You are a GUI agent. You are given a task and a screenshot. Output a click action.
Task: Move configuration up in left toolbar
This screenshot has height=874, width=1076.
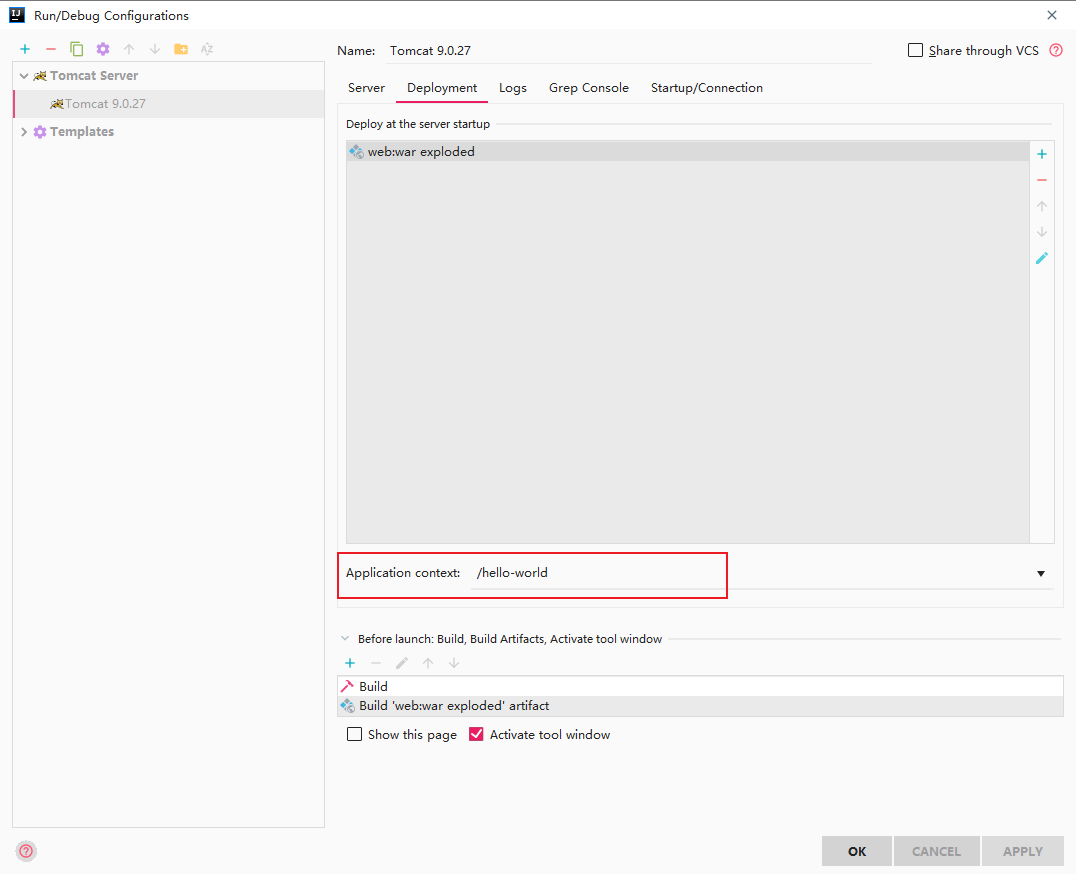(129, 49)
